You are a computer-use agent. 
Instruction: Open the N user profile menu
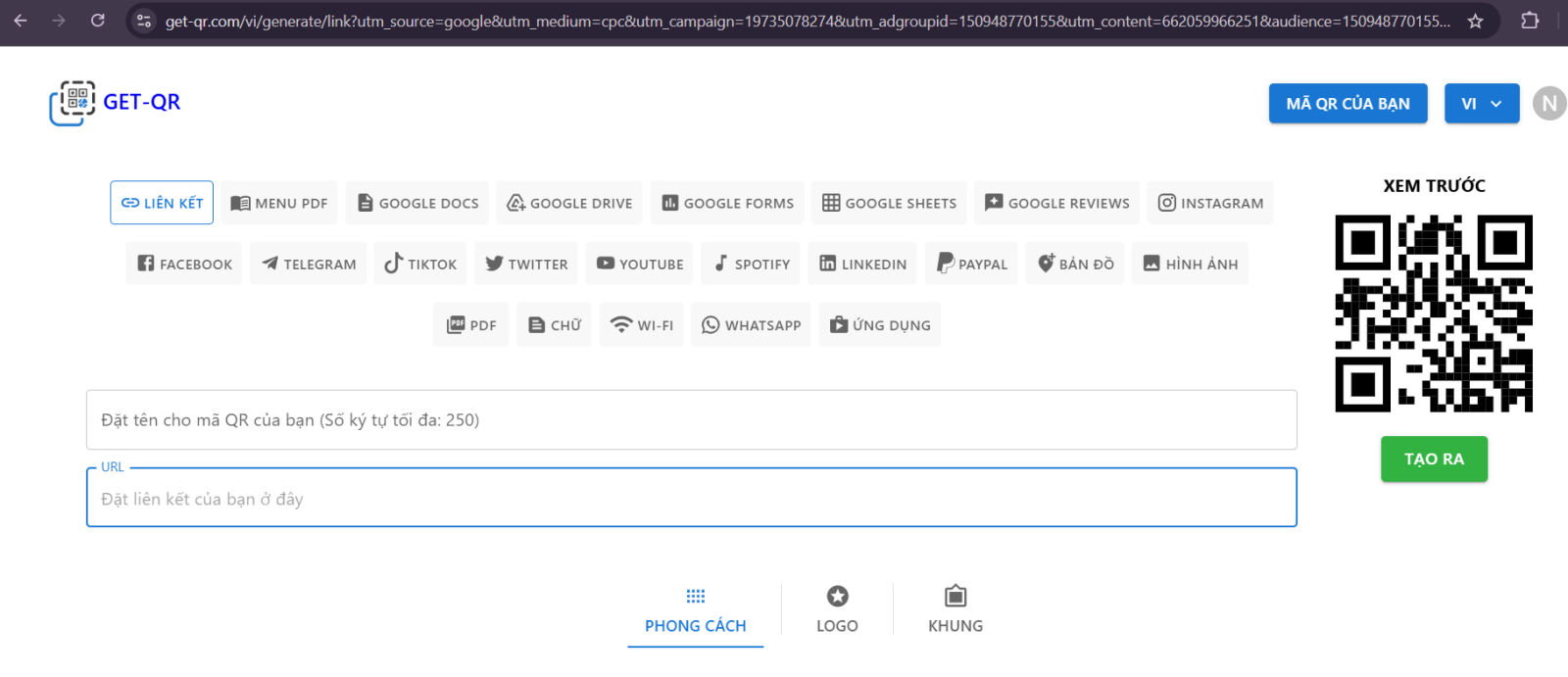pos(1548,104)
